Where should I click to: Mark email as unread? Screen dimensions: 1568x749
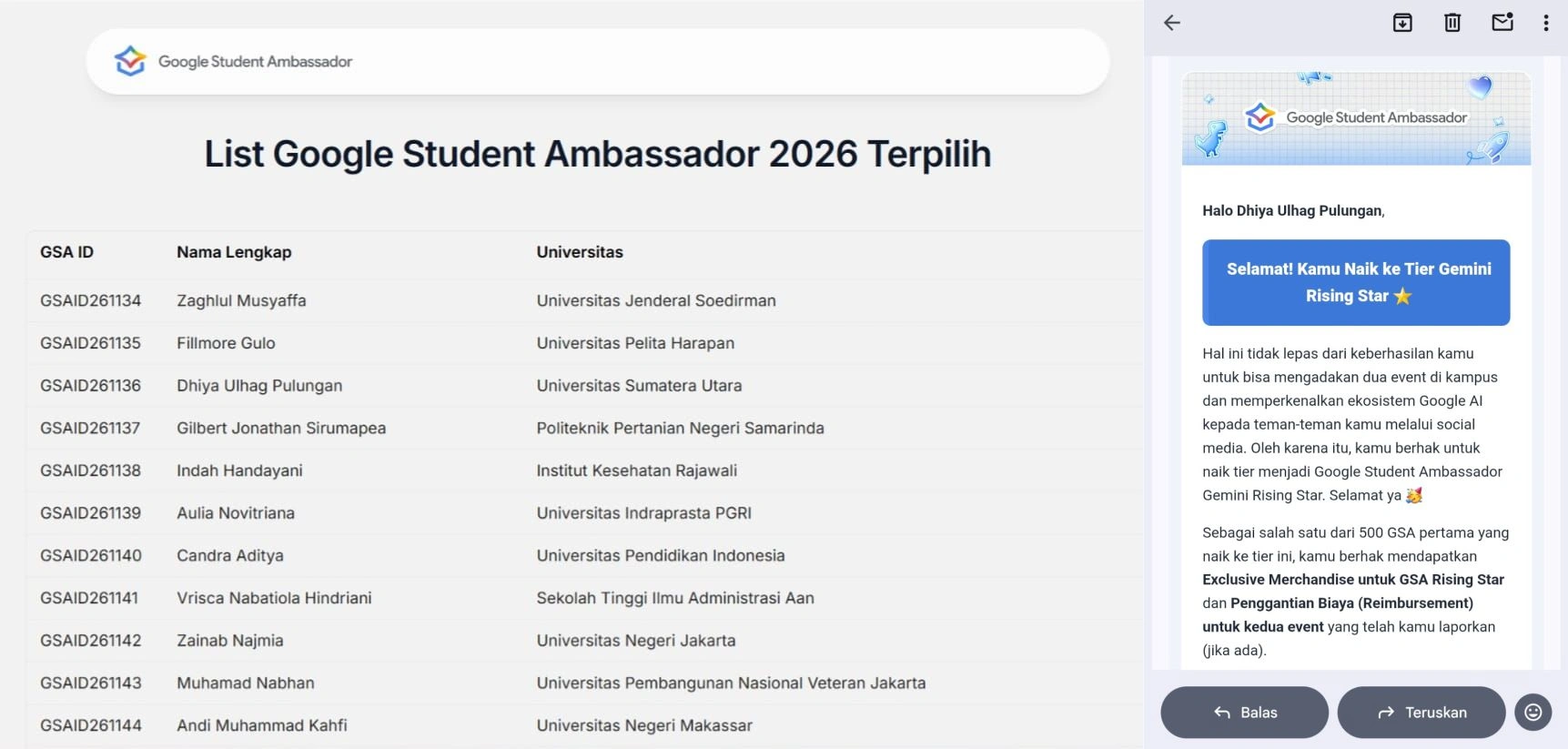pos(1502,22)
